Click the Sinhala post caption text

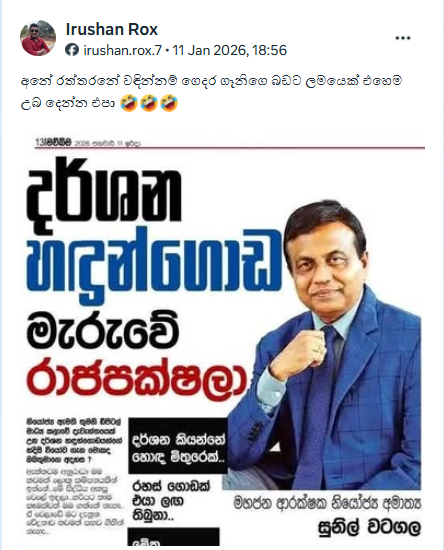[x=211, y=92]
